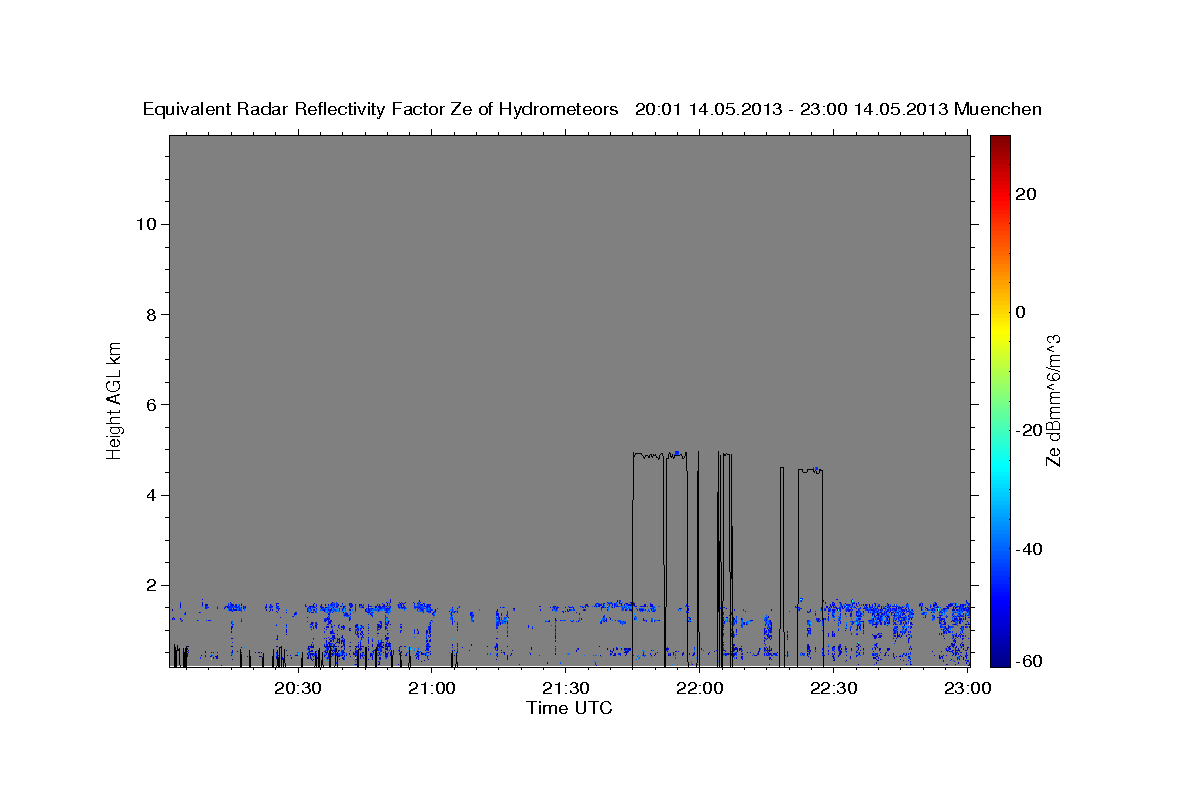Click the 22:00 time tick label

[700, 688]
